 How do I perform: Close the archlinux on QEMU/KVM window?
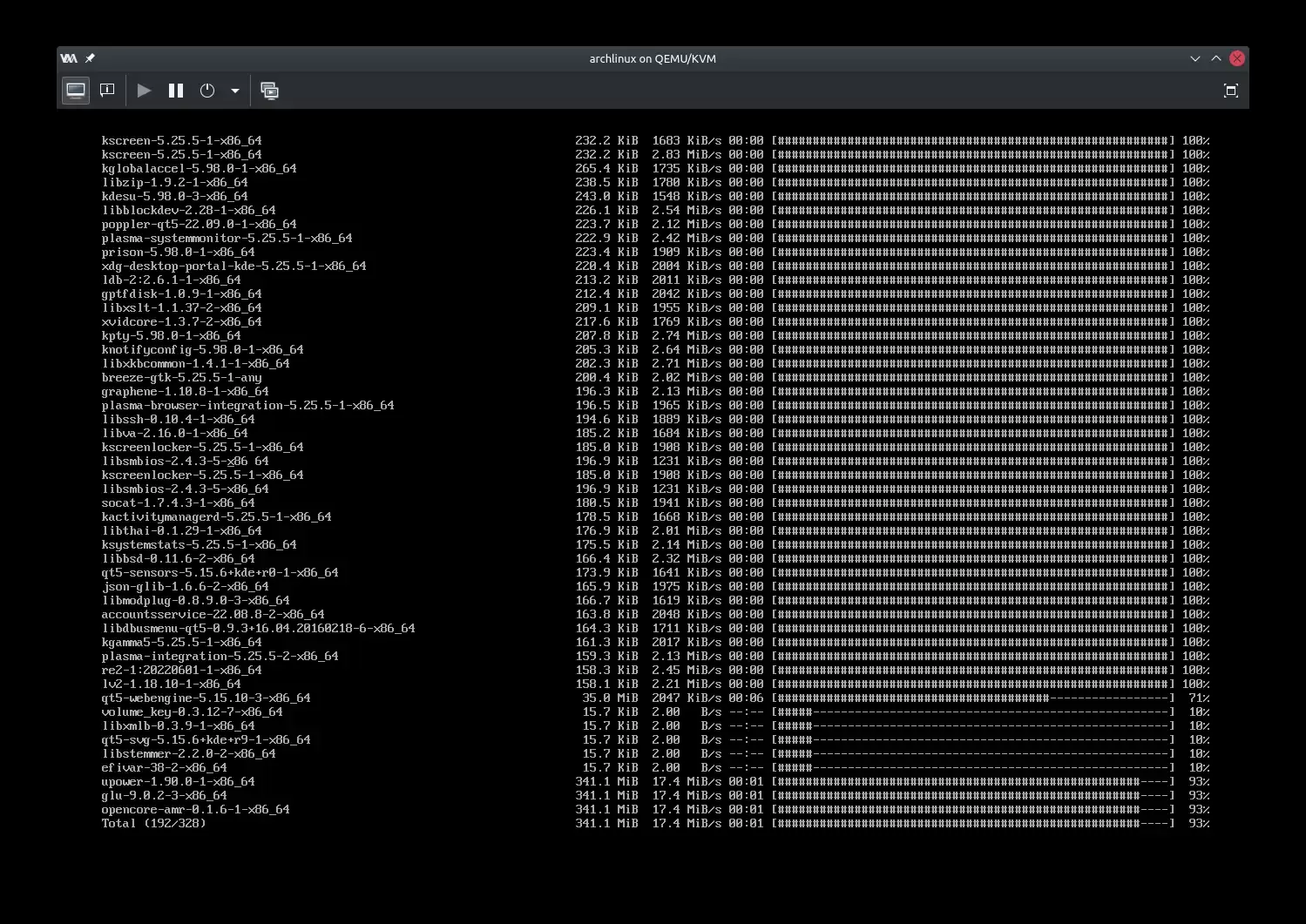(x=1236, y=58)
